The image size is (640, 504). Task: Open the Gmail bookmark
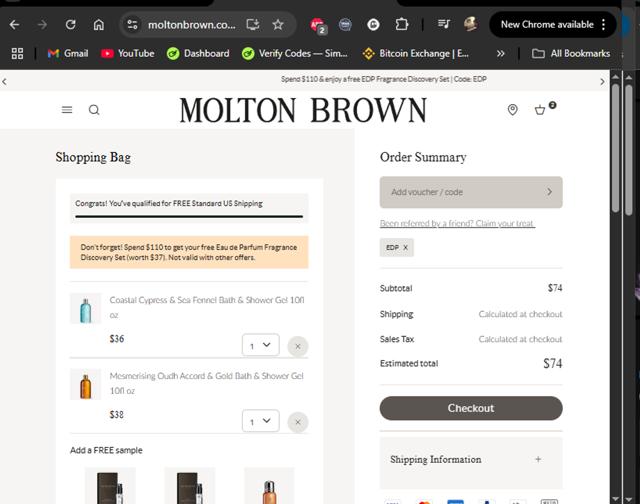point(68,53)
